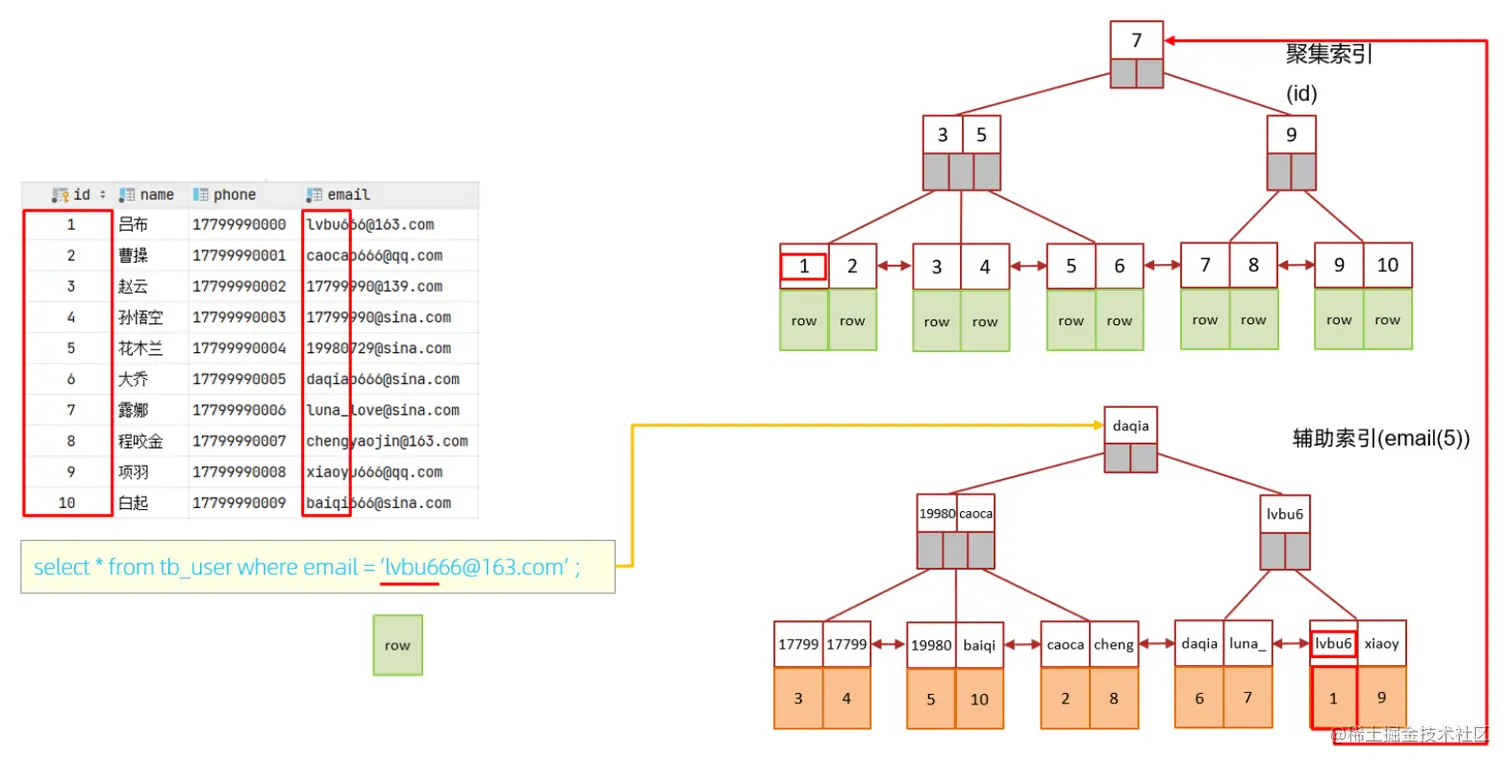1512x766 pixels.
Task: Select the name cell '赵云'
Action: 133,287
